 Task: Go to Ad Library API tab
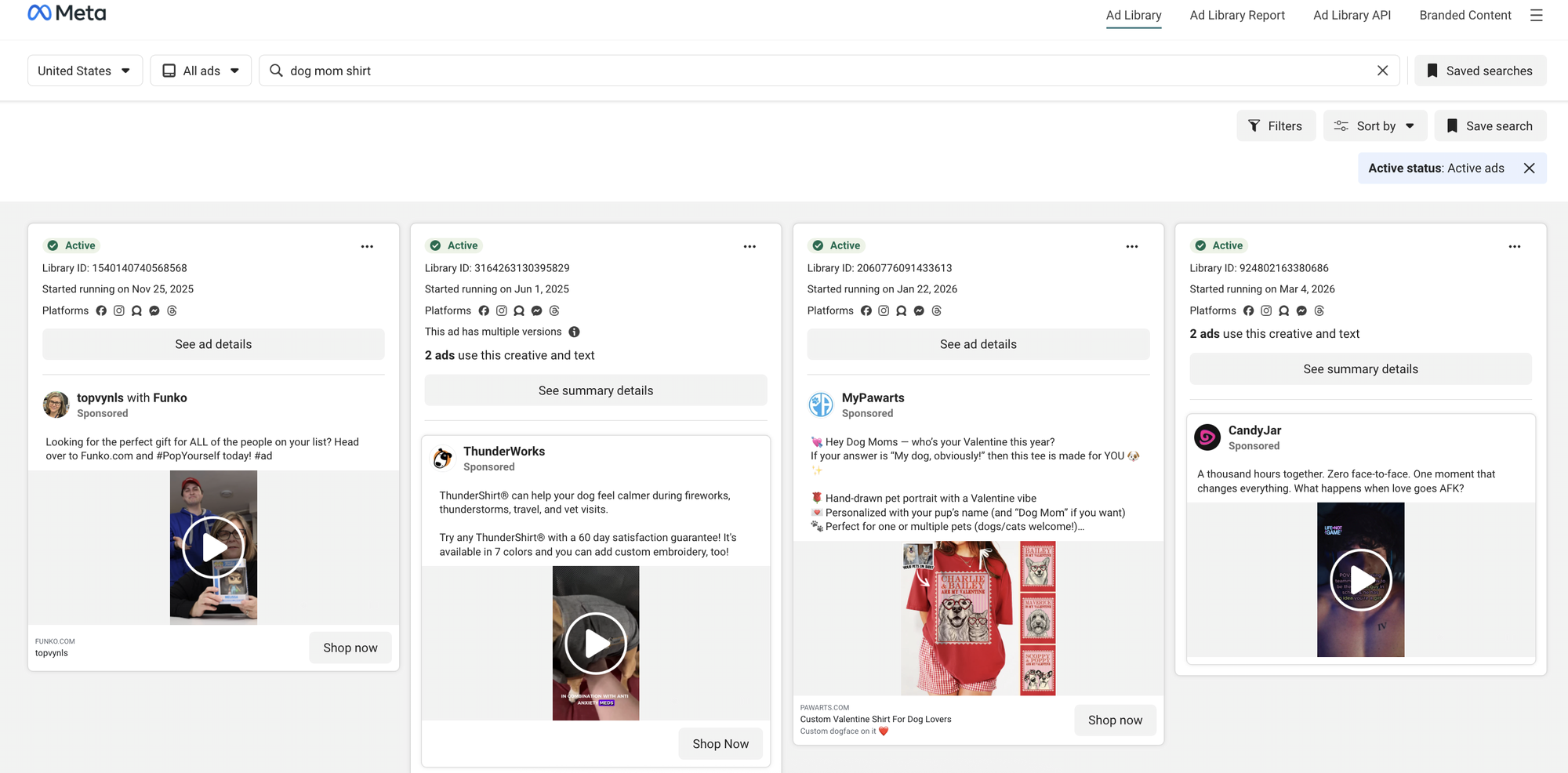tap(1352, 15)
